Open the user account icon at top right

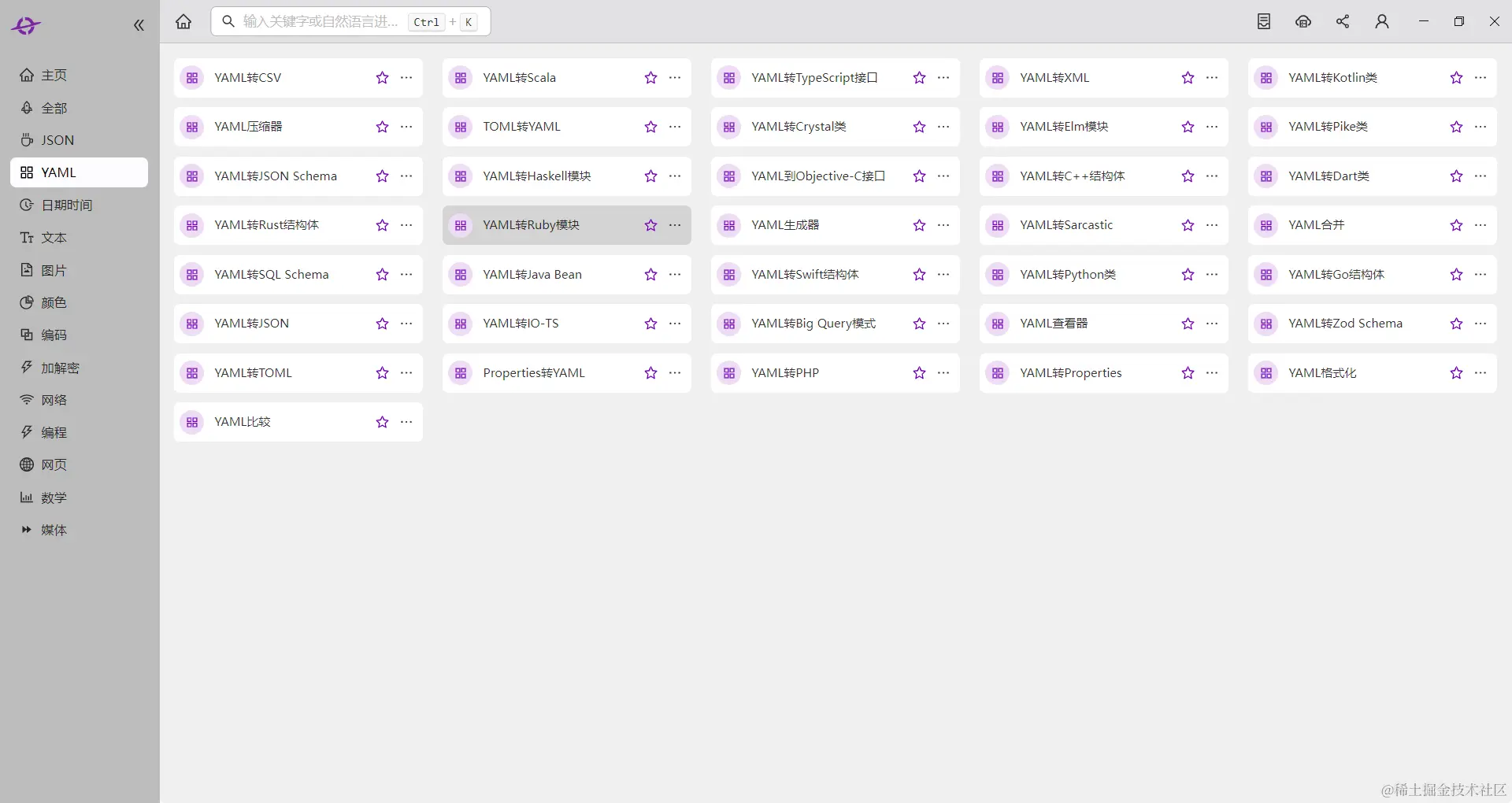(x=1382, y=21)
